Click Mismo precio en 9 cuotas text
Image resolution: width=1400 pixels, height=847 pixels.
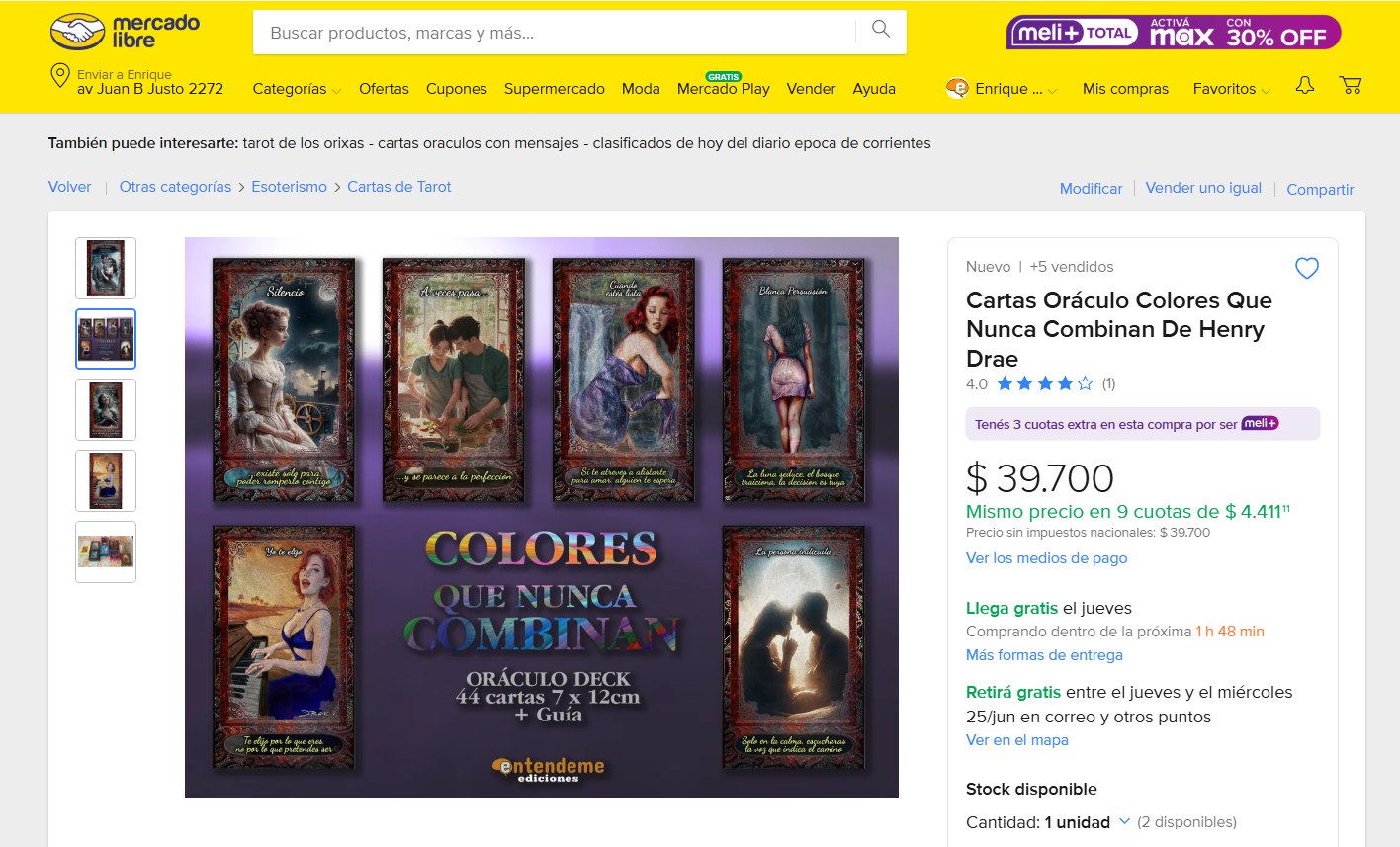pos(1128,512)
